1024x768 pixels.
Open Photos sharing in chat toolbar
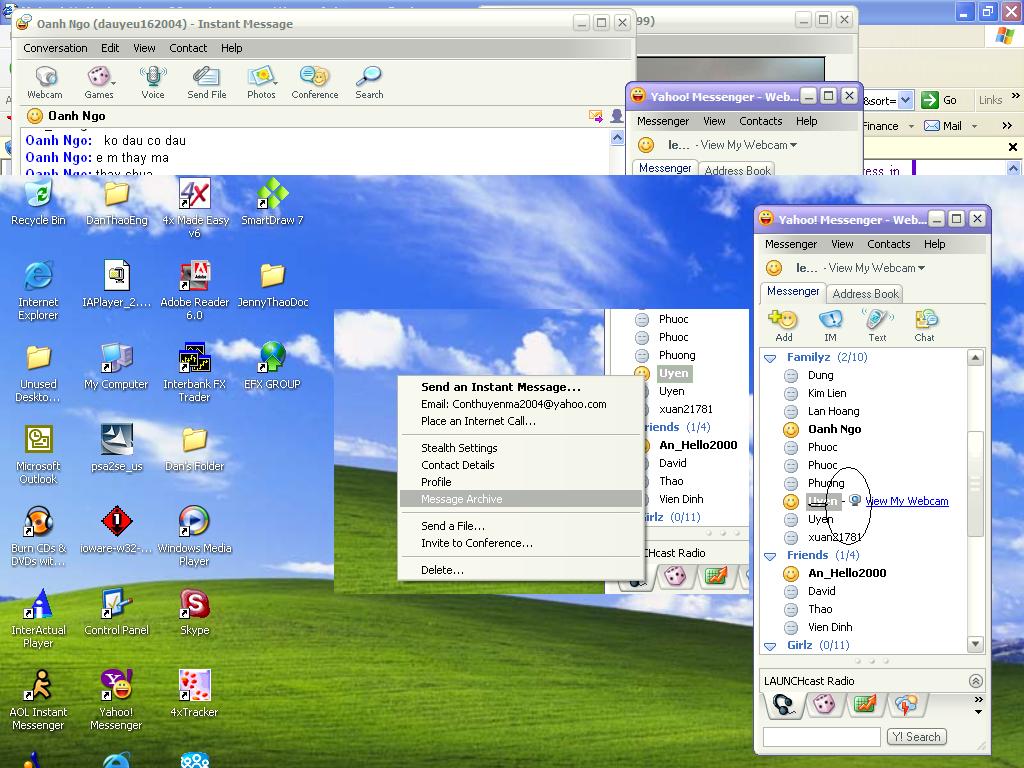coord(261,82)
